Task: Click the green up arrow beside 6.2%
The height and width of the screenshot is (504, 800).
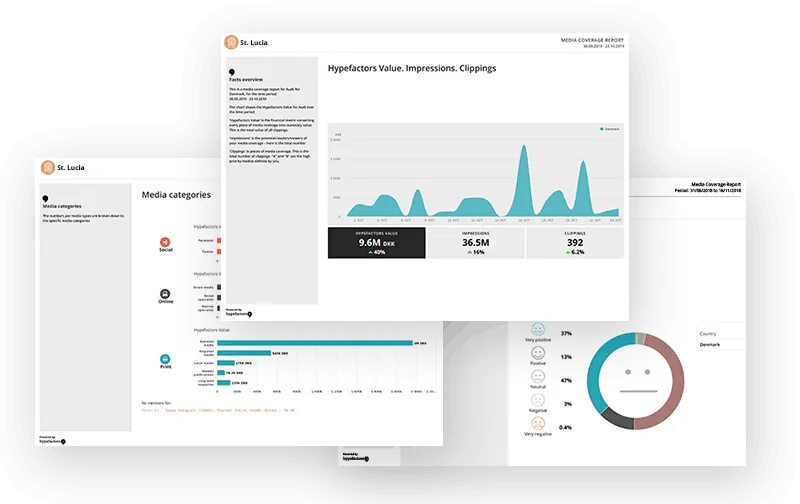Action: [568, 253]
